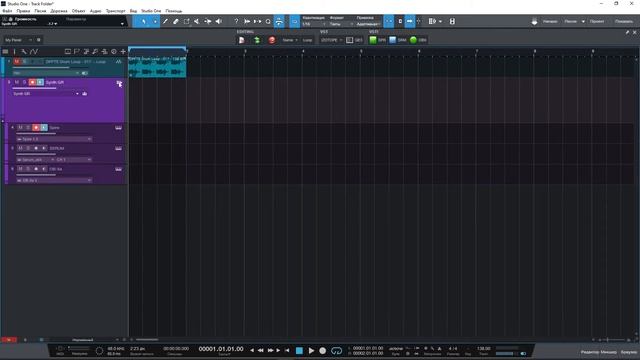Open the Файл menu

click(7, 11)
